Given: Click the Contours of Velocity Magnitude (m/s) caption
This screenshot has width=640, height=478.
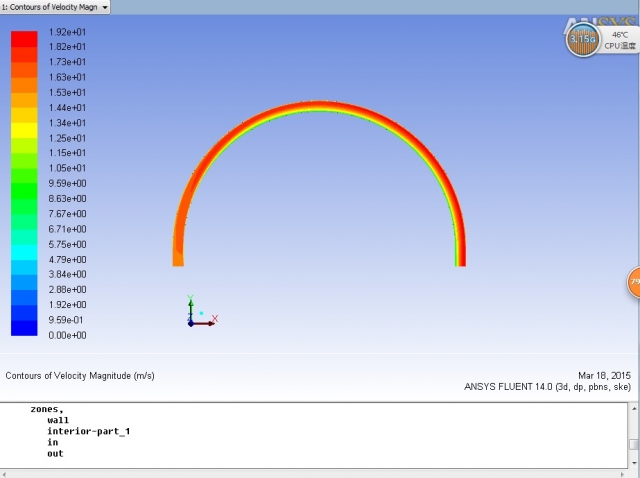Looking at the screenshot, I should click(x=80, y=376).
